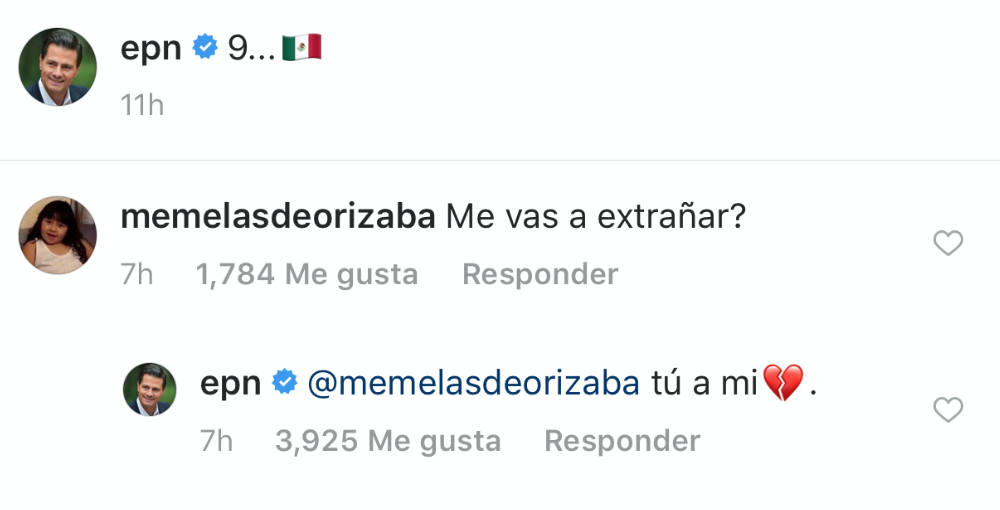Screen dimensions: 1000x510
Task: Open epn profile picture in post caption
Action: click(x=58, y=66)
